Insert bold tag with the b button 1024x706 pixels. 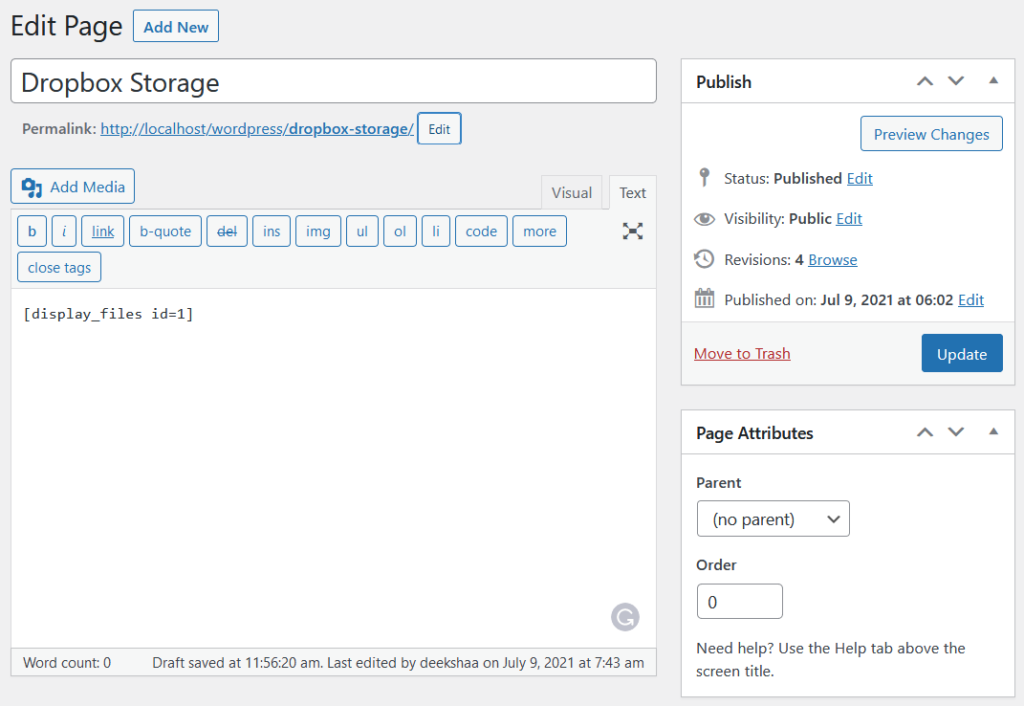click(x=31, y=231)
